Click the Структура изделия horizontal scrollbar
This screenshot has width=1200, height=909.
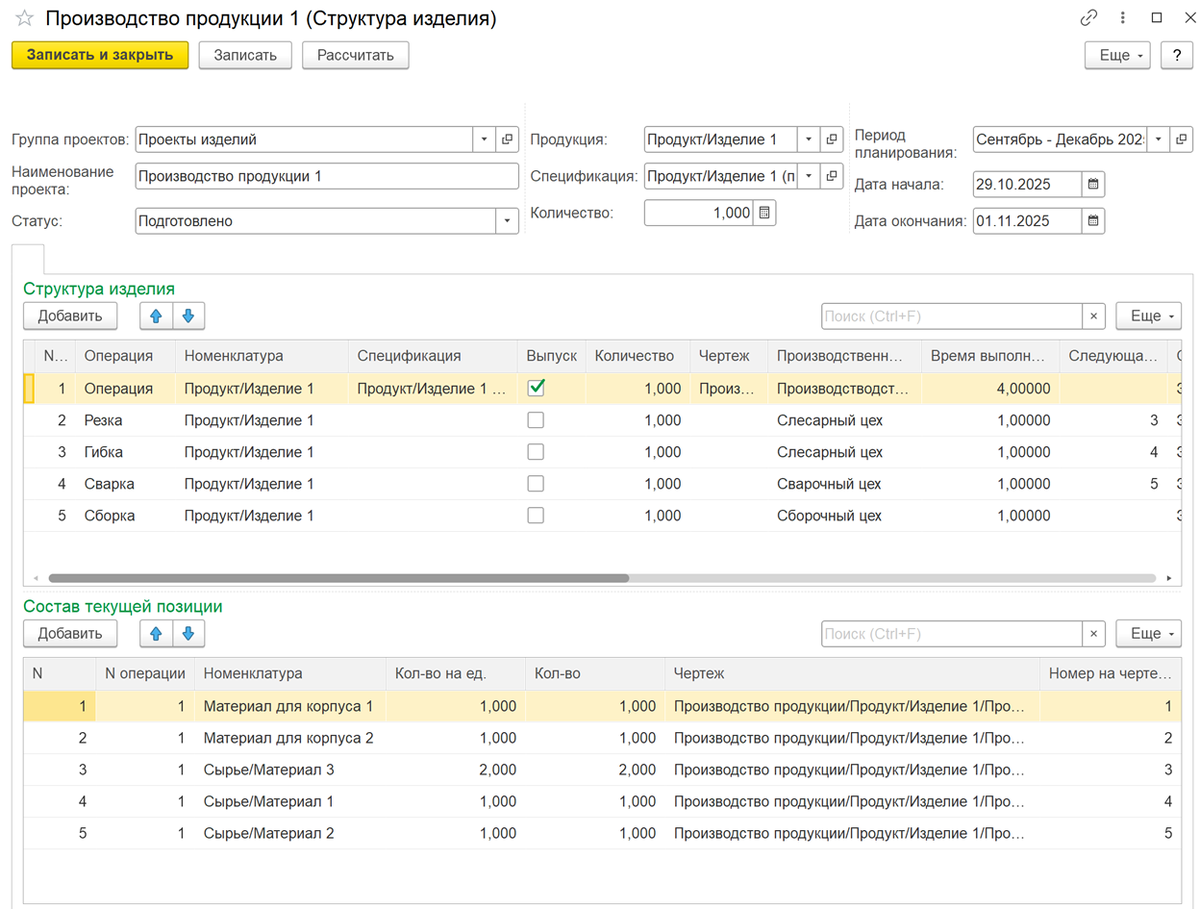tap(338, 578)
